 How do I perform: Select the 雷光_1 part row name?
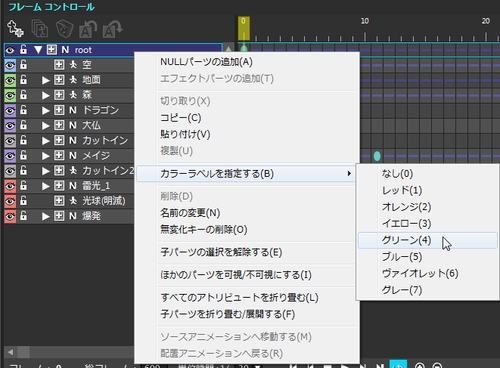tap(96, 186)
